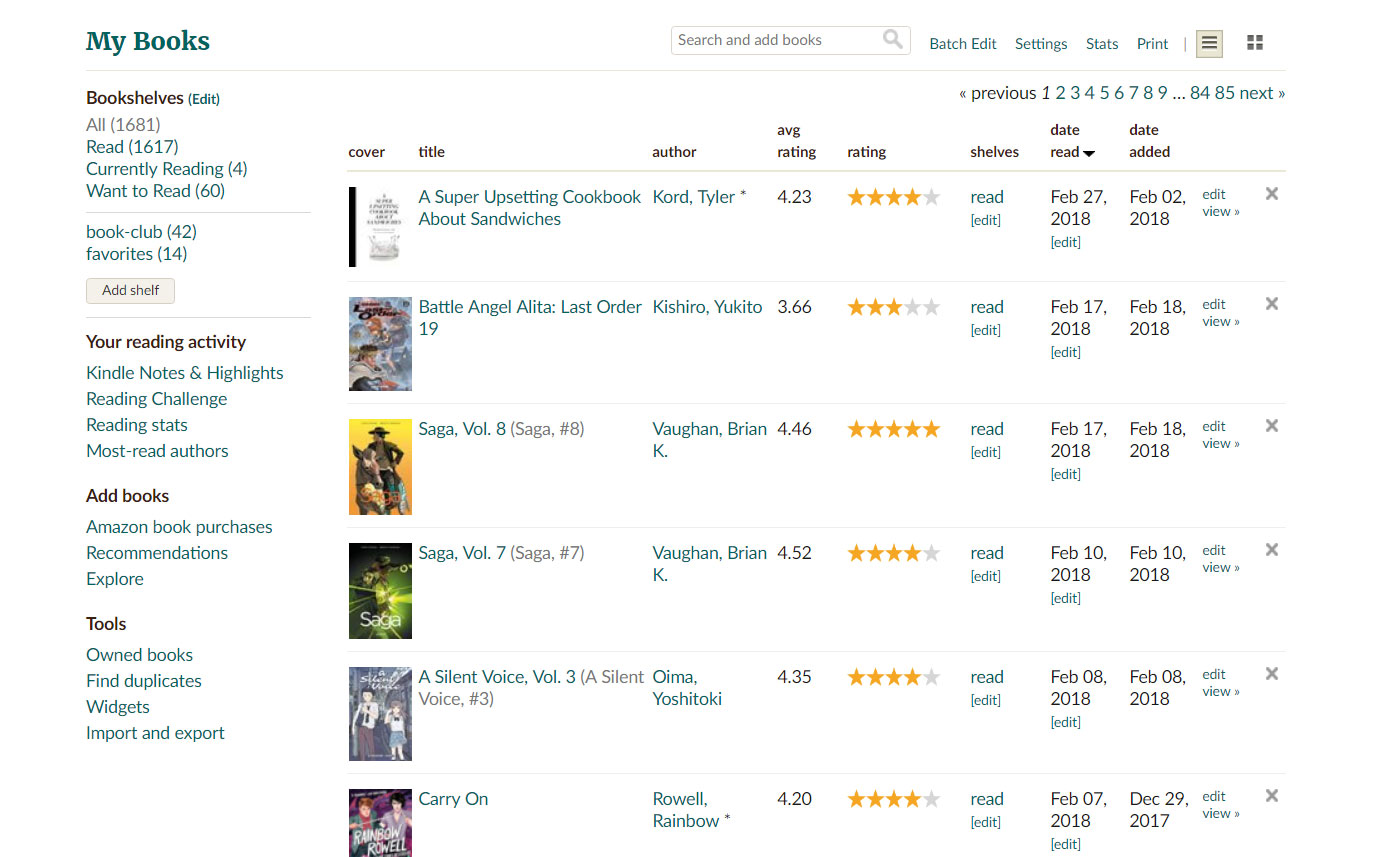Sort the list by avg rating column
The image size is (1400, 857).
796,141
